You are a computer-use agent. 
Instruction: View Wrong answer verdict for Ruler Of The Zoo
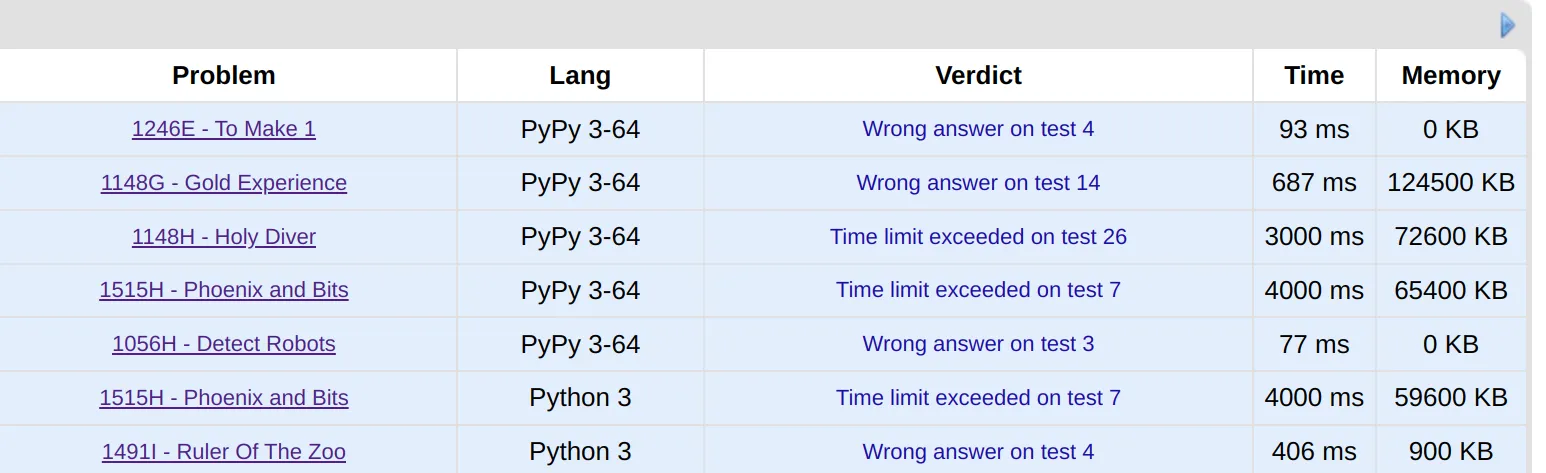point(978,452)
